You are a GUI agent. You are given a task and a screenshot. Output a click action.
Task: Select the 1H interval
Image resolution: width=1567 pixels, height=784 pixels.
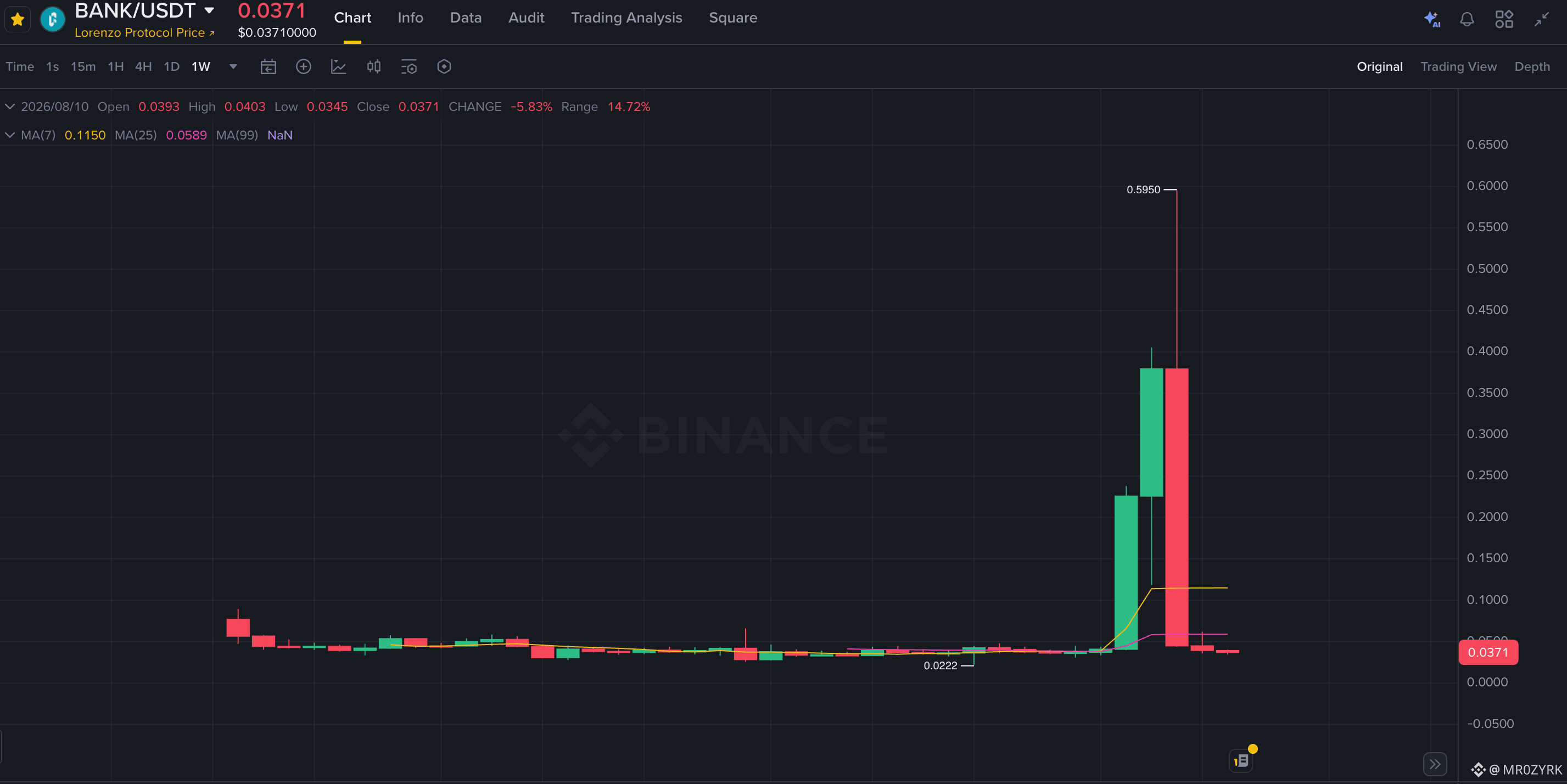[116, 67]
